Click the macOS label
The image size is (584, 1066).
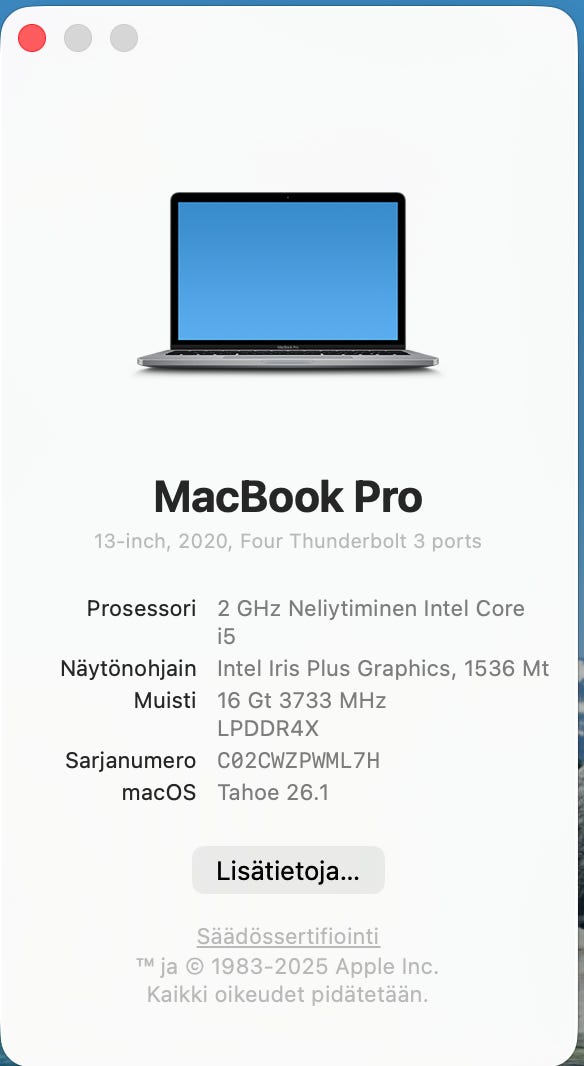pyautogui.click(x=159, y=793)
